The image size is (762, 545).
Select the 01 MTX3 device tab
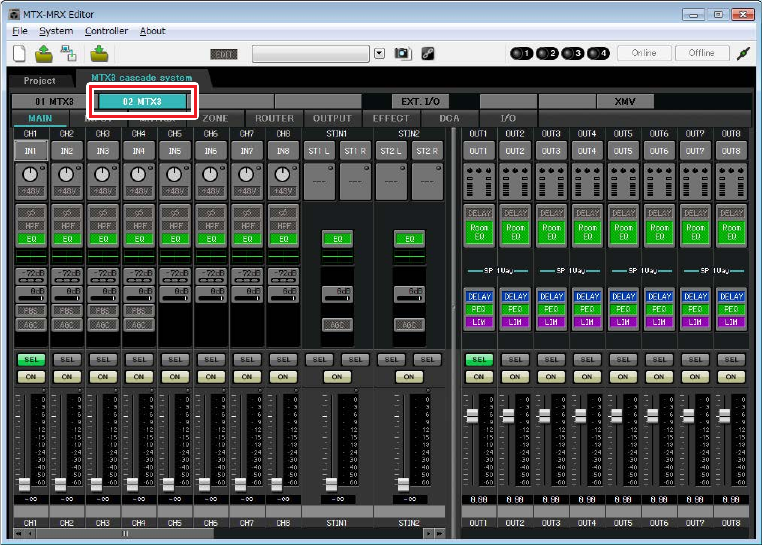[x=54, y=102]
